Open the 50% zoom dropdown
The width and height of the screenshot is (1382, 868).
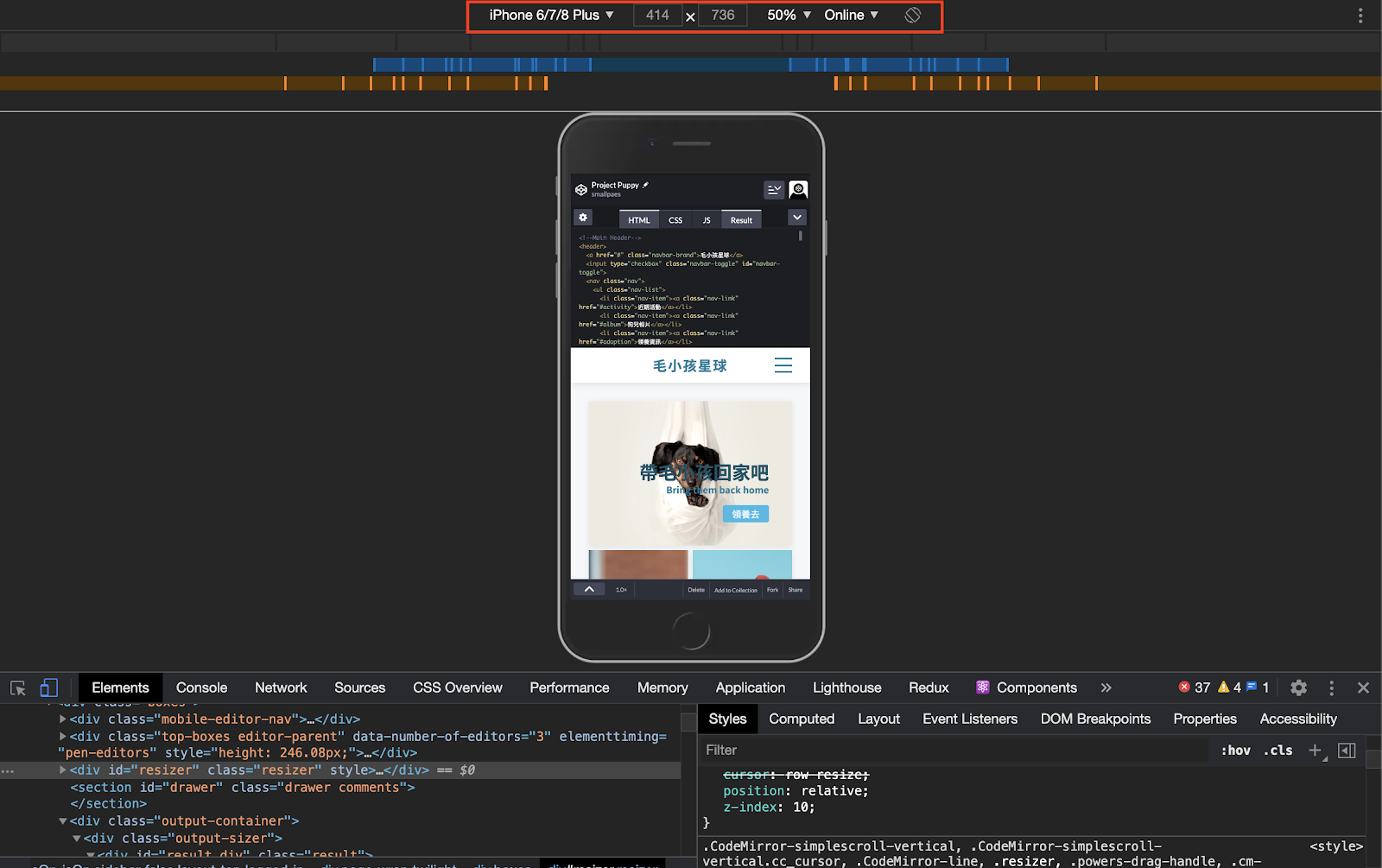(789, 15)
